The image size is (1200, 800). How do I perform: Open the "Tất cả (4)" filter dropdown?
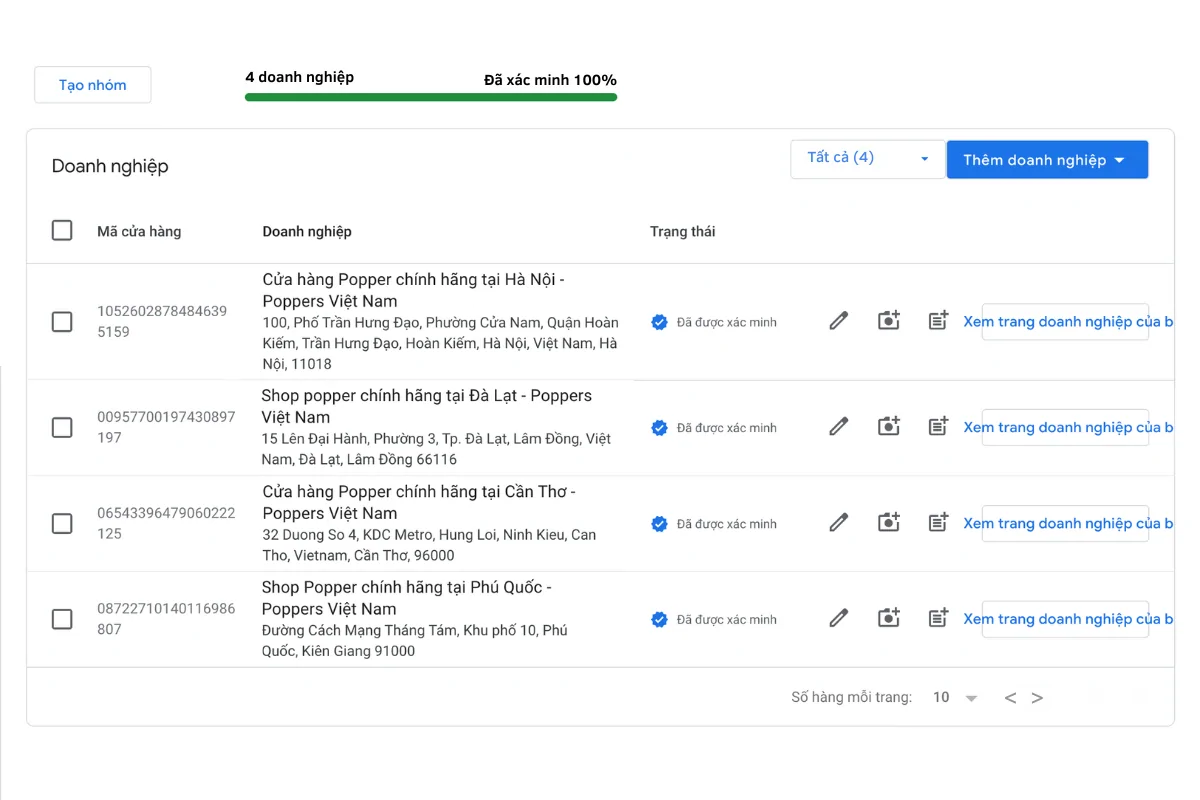point(867,159)
